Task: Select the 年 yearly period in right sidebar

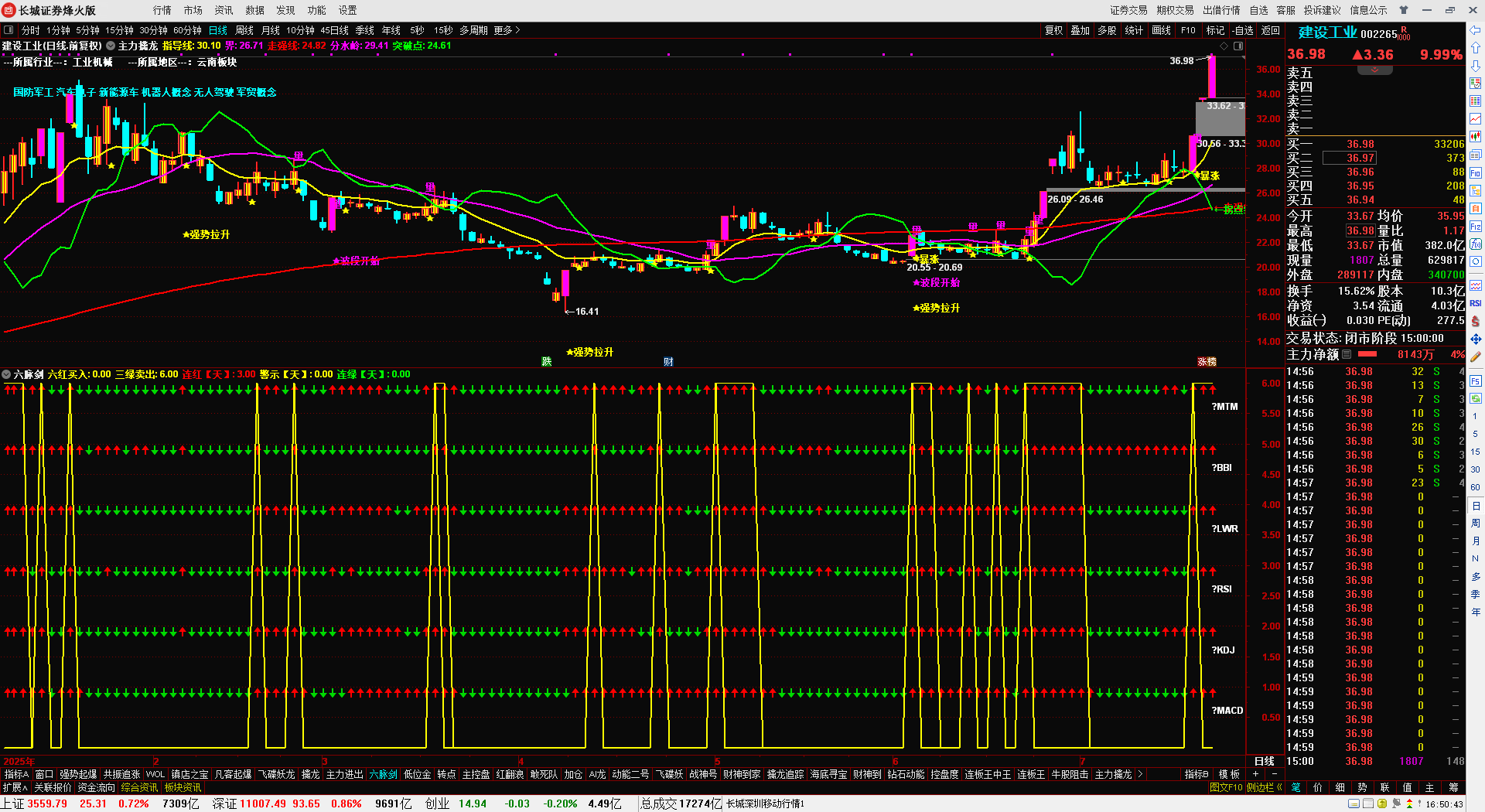Action: [1476, 612]
